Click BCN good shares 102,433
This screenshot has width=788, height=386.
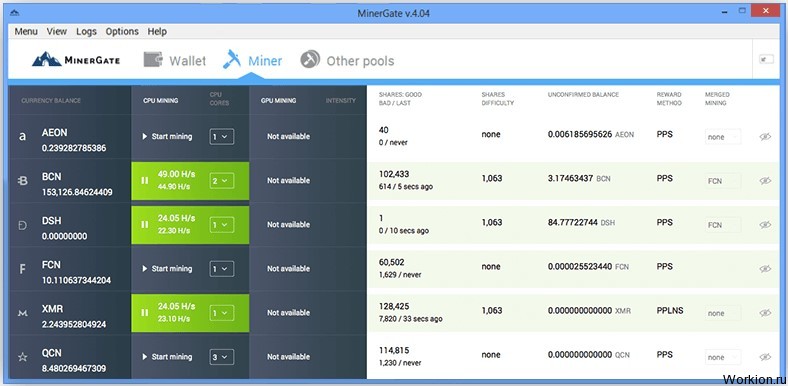pos(394,174)
